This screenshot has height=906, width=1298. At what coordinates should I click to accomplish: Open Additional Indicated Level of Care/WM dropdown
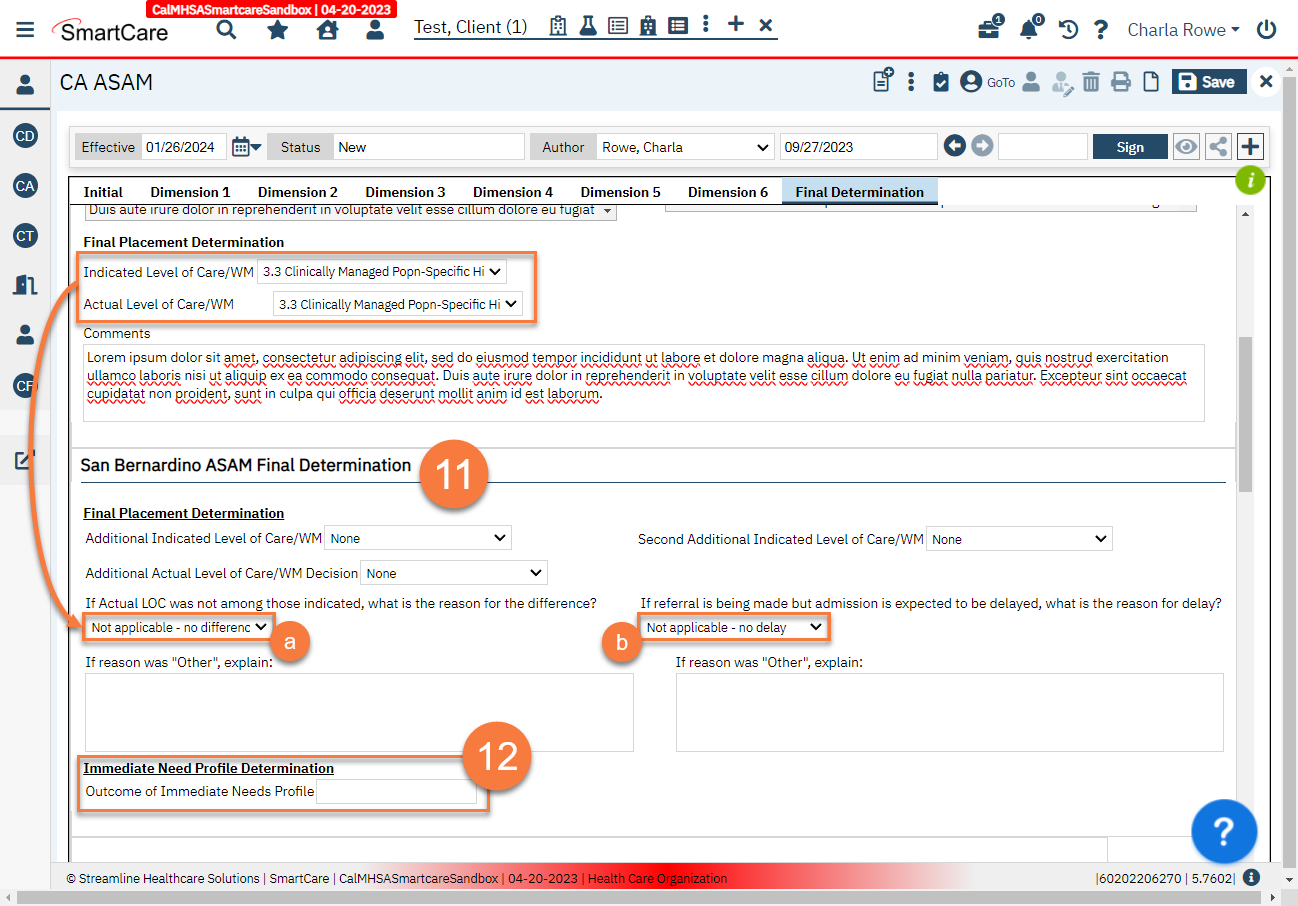(x=418, y=538)
